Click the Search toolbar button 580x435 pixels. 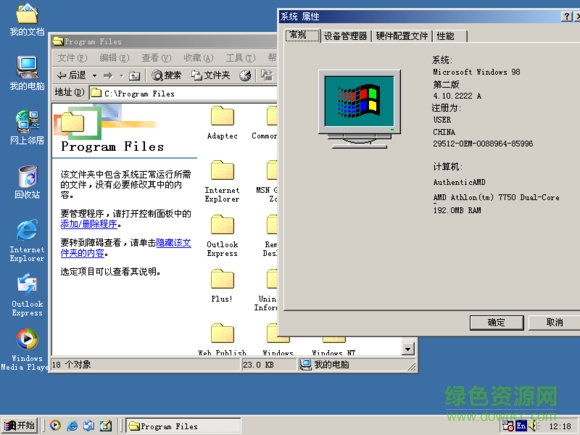coord(166,75)
